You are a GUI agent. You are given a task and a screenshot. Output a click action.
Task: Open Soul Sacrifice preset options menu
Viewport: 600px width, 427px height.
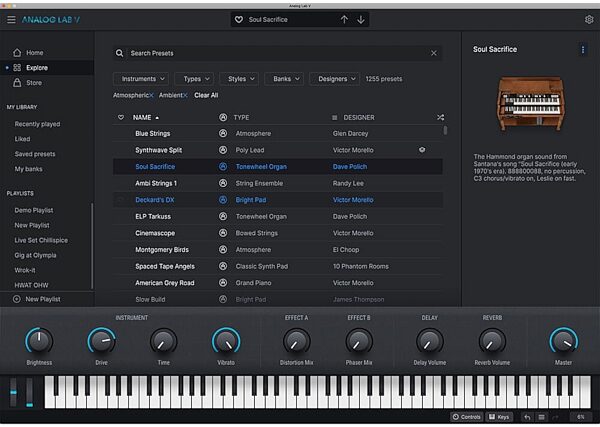click(x=582, y=49)
